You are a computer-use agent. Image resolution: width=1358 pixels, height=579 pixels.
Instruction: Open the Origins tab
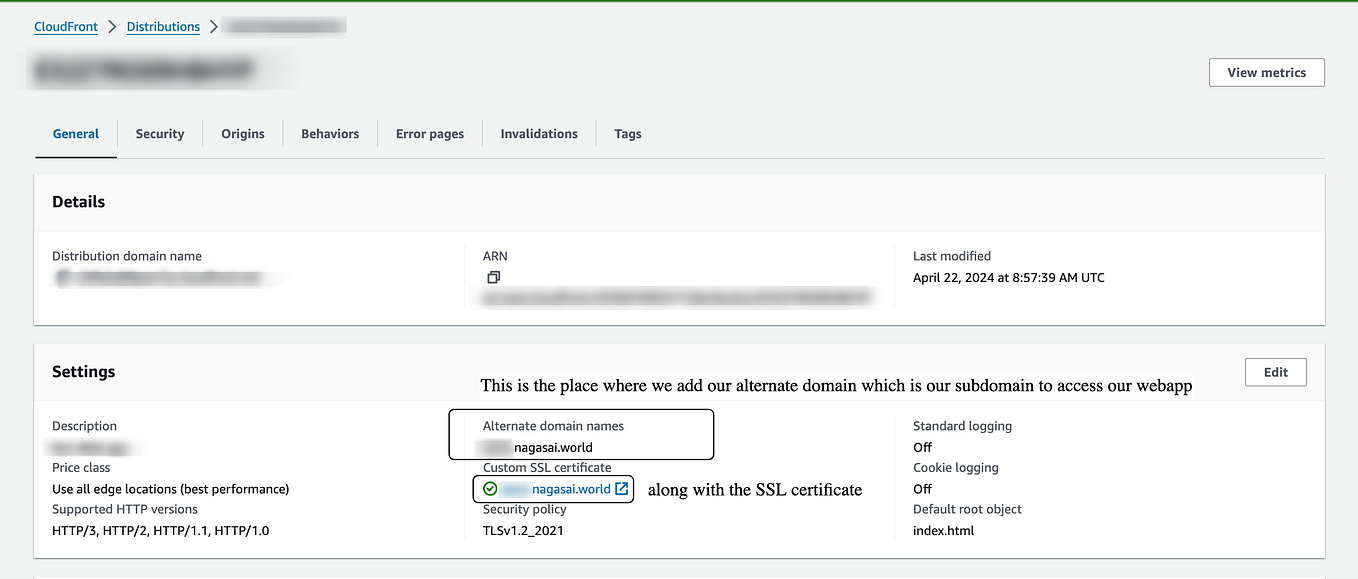point(243,133)
